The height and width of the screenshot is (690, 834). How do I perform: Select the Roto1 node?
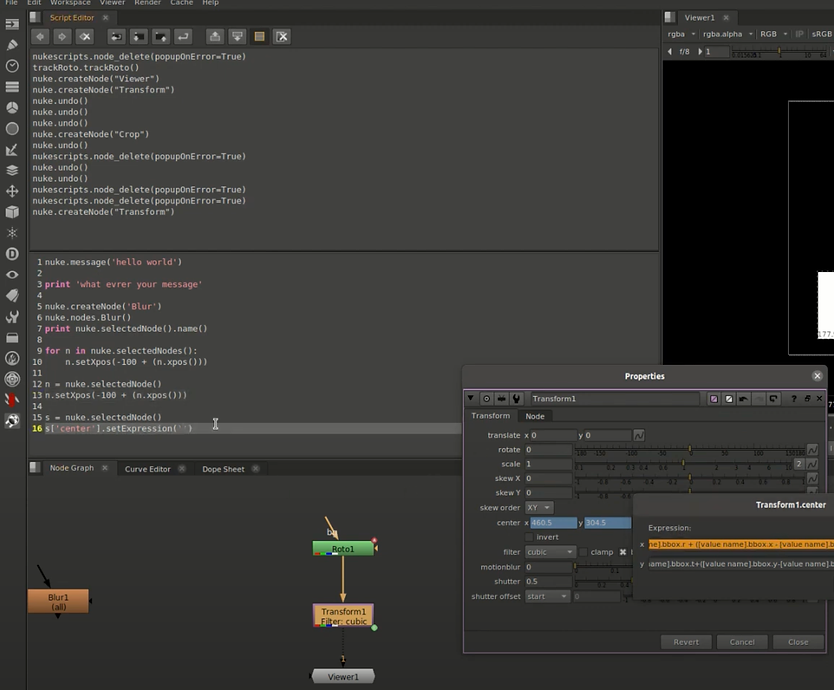click(343, 548)
